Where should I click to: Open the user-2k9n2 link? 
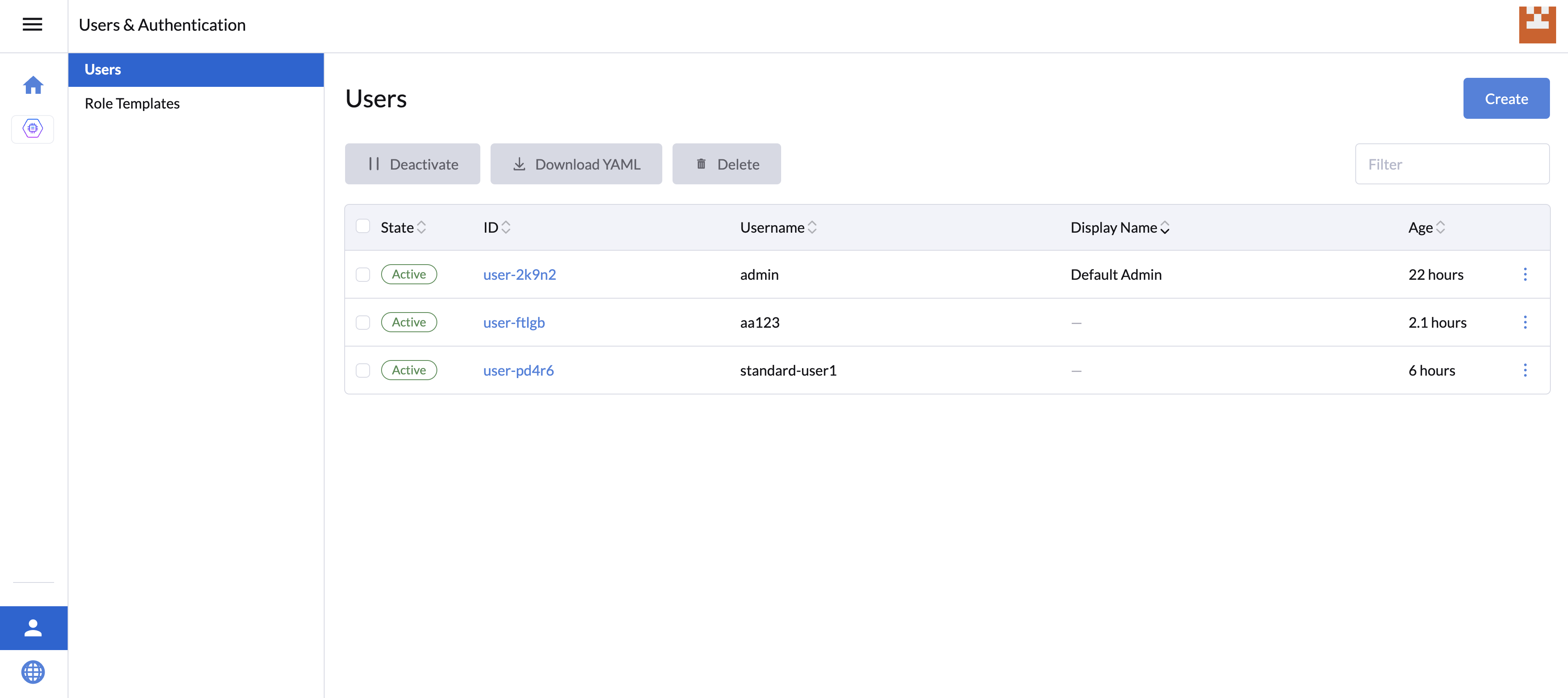519,274
